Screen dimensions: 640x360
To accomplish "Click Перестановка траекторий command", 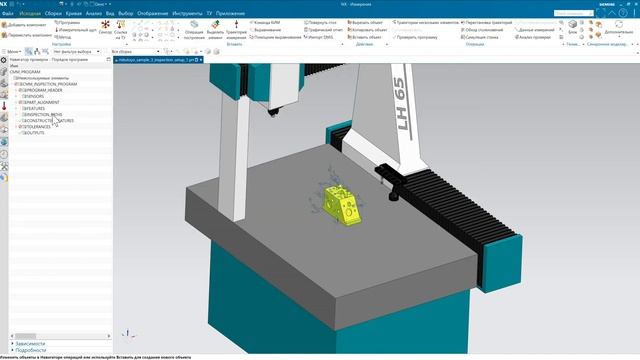I will tap(486, 23).
